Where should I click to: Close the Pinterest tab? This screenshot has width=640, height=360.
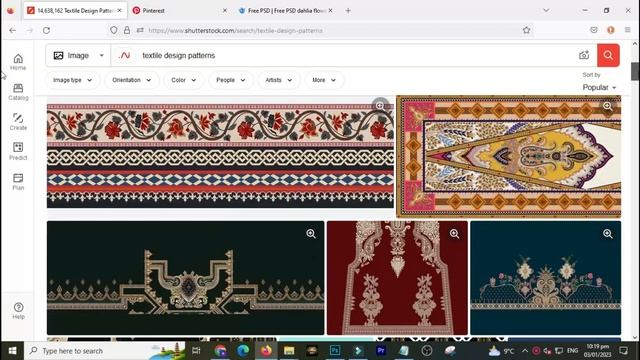(x=225, y=11)
